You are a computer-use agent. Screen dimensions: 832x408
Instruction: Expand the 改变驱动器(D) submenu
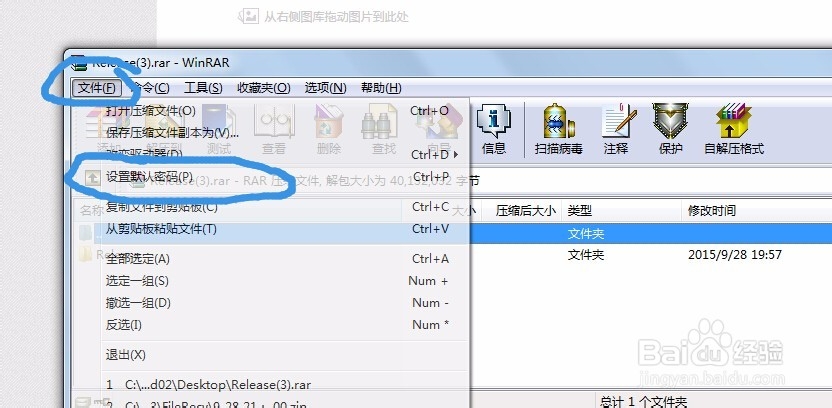click(285, 154)
